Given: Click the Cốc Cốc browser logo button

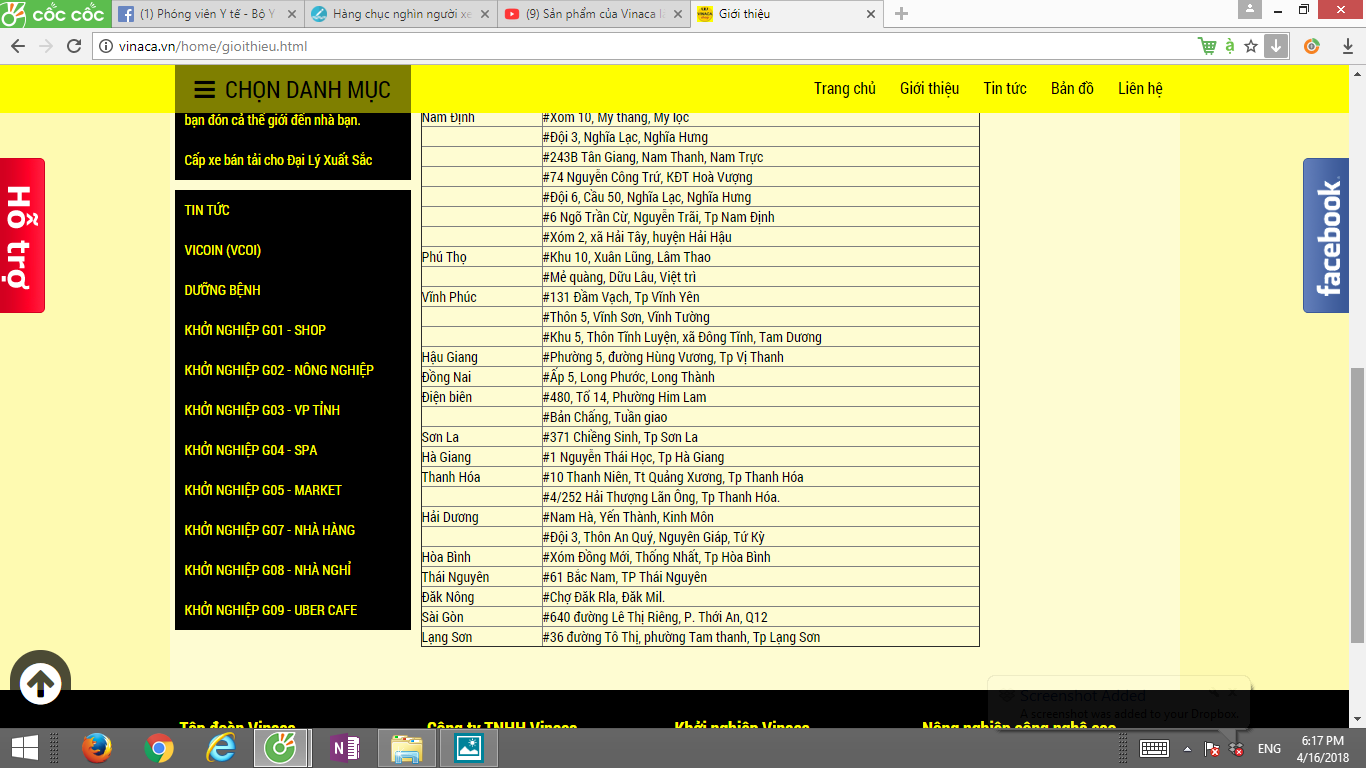Looking at the screenshot, I should point(53,14).
